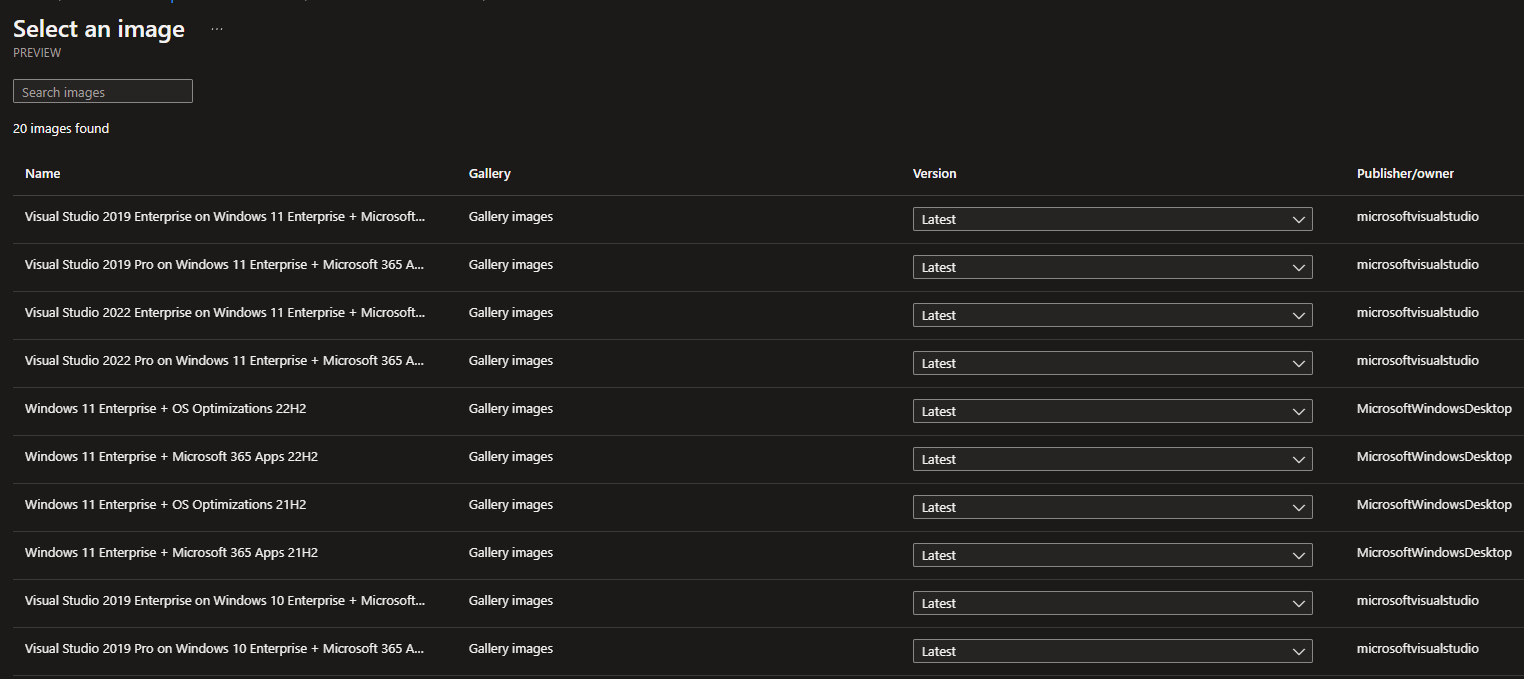The width and height of the screenshot is (1524, 679).
Task: Click Gallery images cell for Visual Studio 2019 Enterprise Windows 11
Action: (x=511, y=216)
